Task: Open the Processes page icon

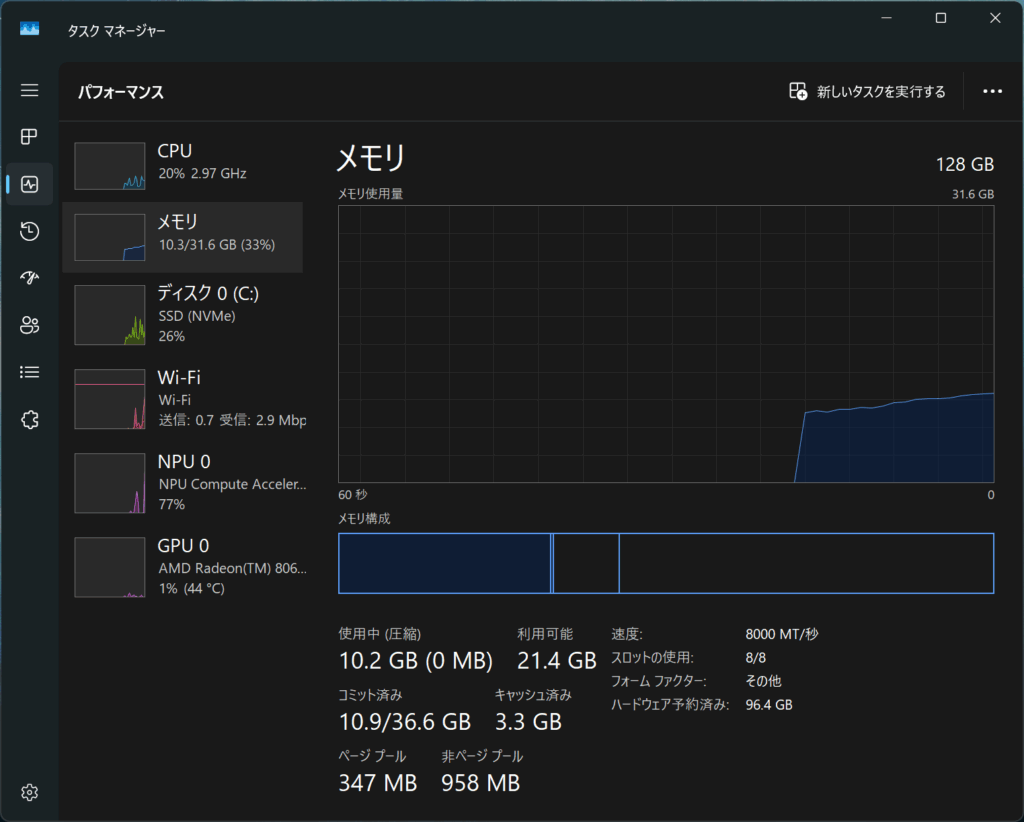Action: [29, 137]
